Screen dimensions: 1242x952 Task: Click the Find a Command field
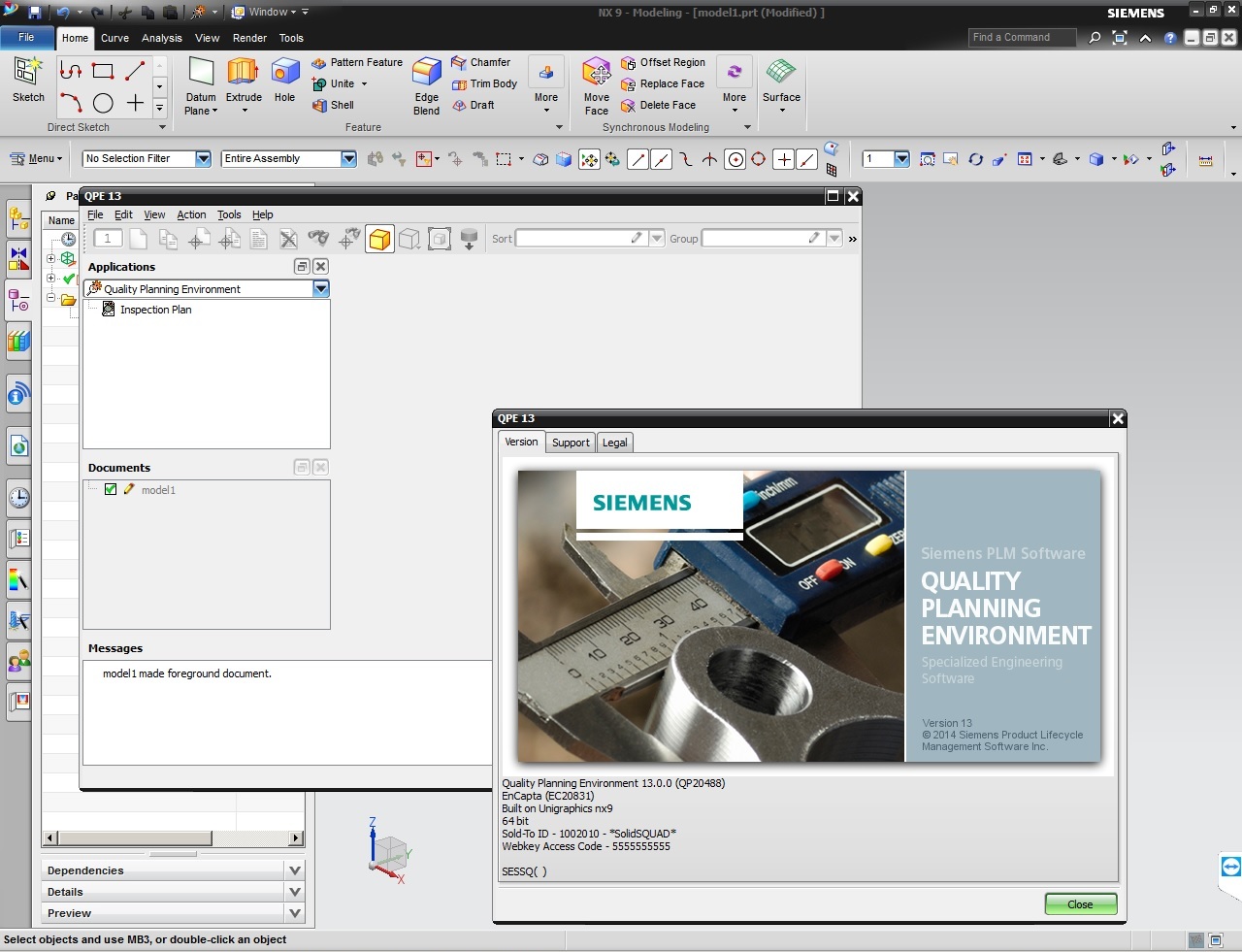click(1022, 37)
